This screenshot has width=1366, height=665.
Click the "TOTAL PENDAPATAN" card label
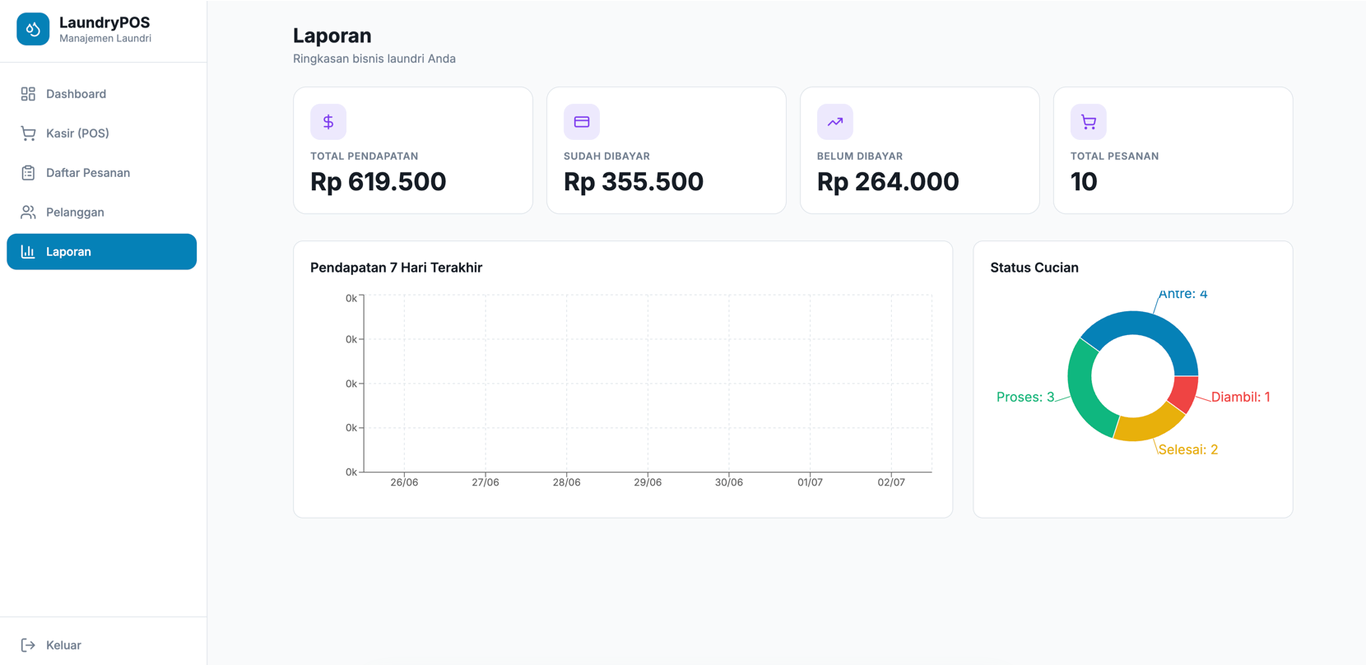364,156
